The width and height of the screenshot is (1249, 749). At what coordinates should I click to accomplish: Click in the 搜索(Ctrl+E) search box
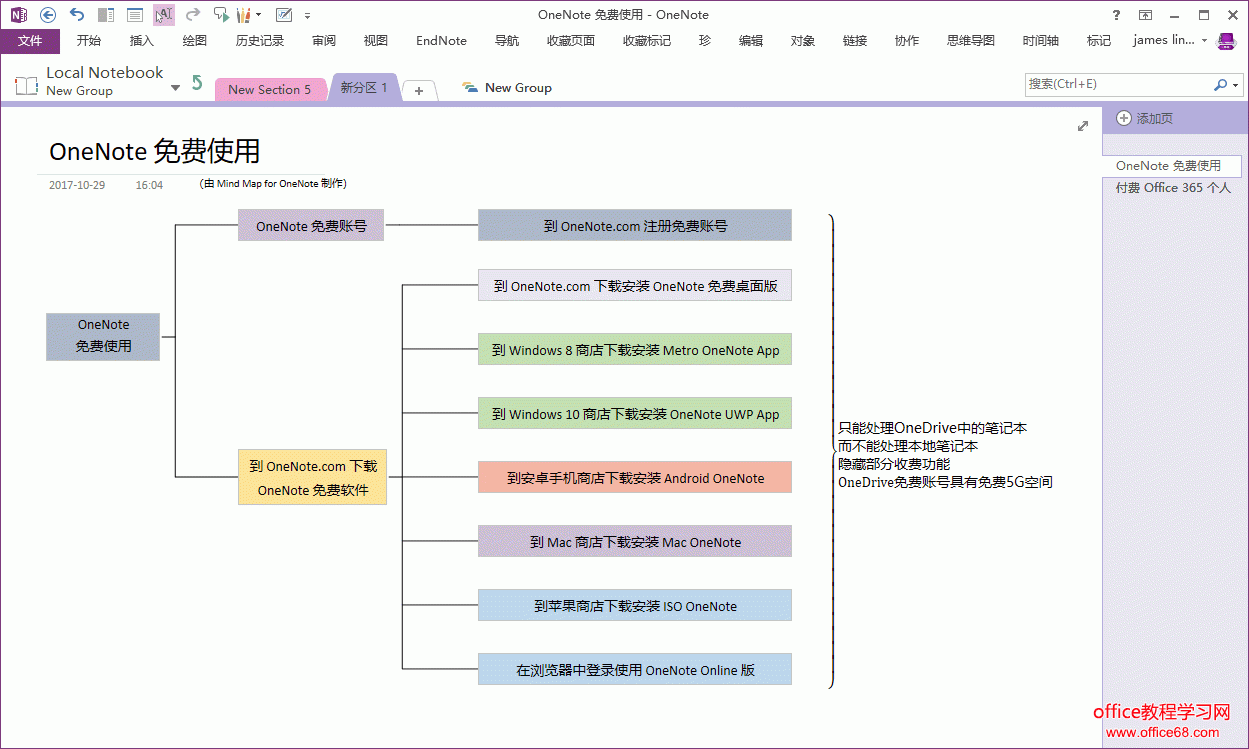(x=1119, y=85)
